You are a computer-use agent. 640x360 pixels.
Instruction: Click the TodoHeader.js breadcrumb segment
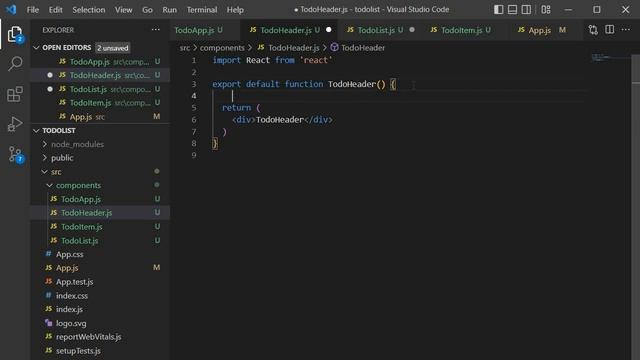(293, 48)
